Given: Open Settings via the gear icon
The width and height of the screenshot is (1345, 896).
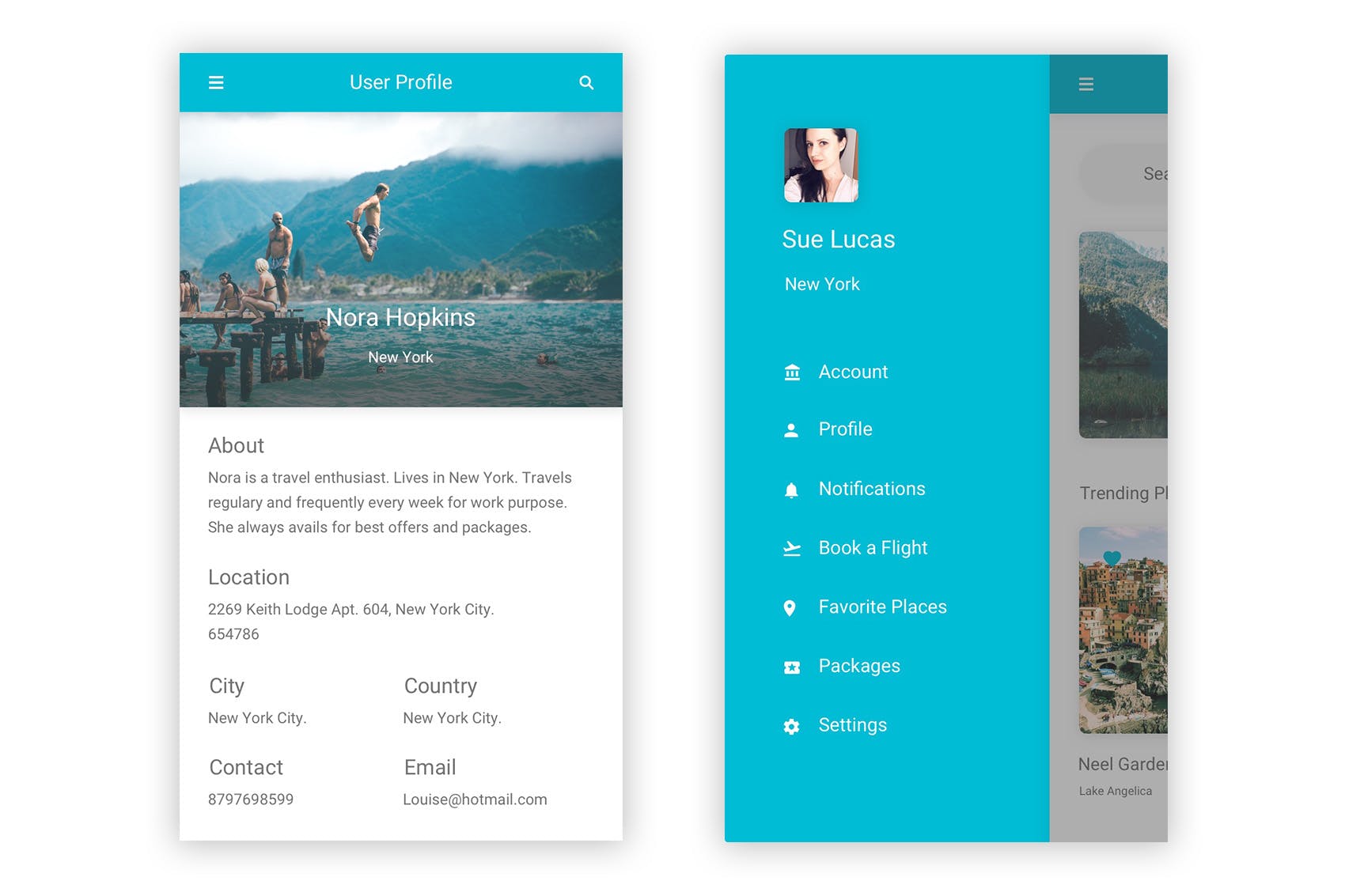Looking at the screenshot, I should [790, 724].
